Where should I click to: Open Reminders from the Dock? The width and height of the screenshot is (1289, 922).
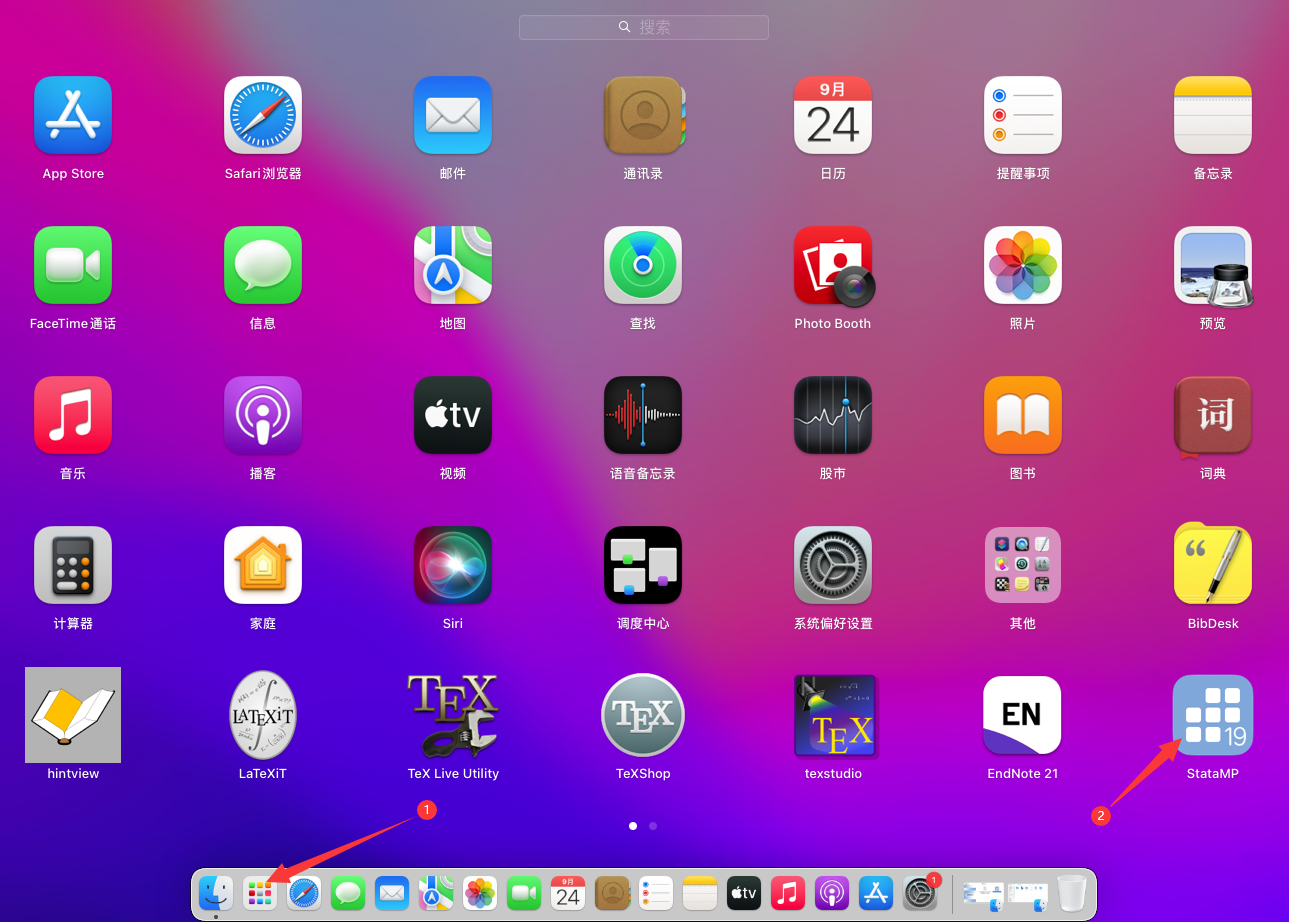click(656, 892)
